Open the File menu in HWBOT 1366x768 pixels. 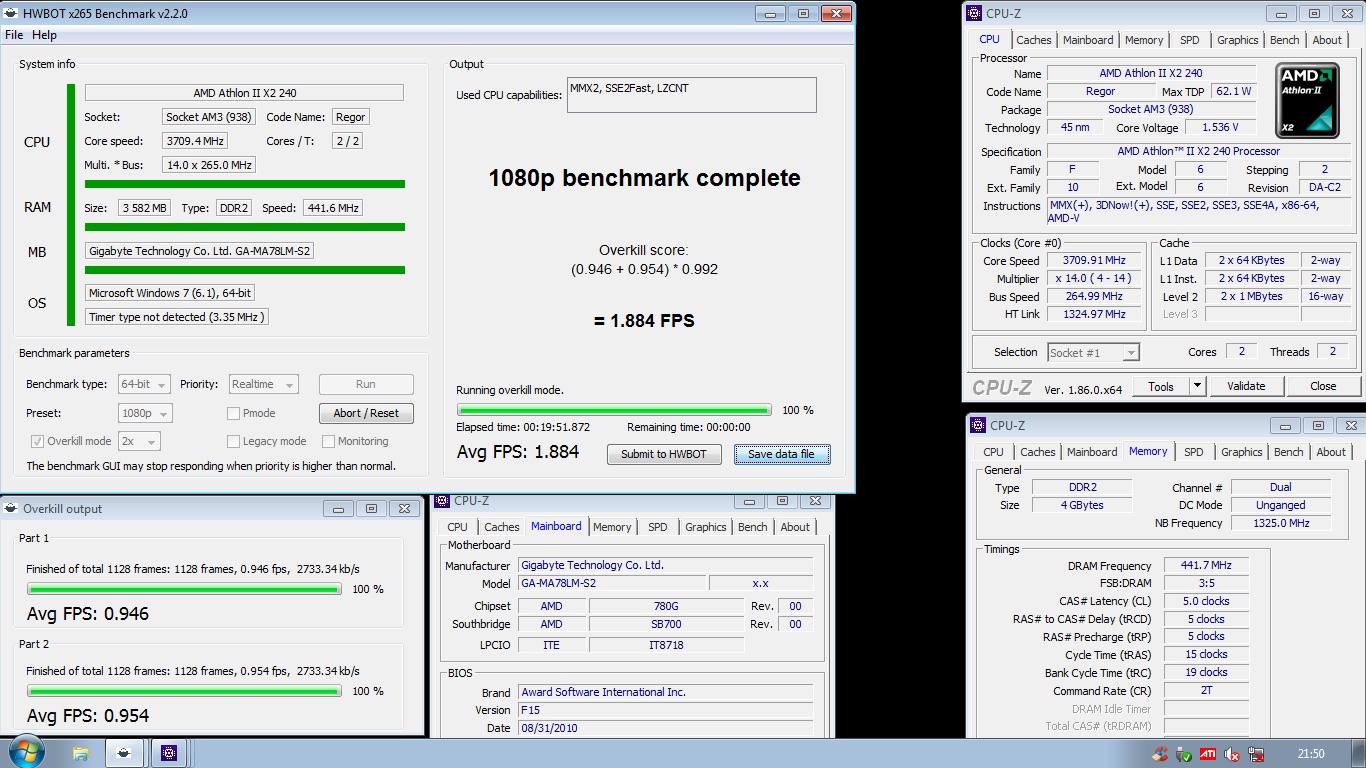tap(14, 35)
